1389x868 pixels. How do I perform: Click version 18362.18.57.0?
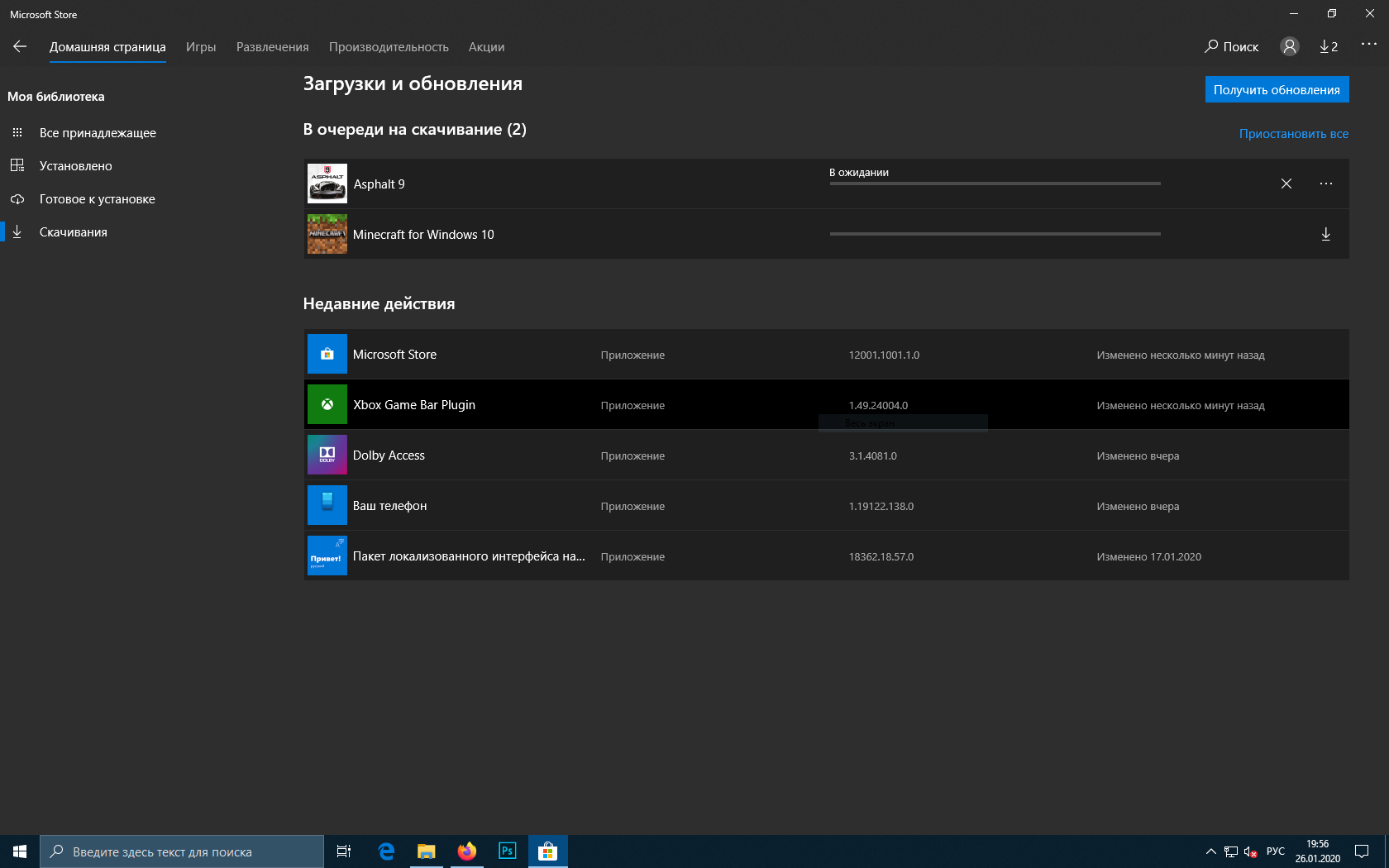coord(881,556)
